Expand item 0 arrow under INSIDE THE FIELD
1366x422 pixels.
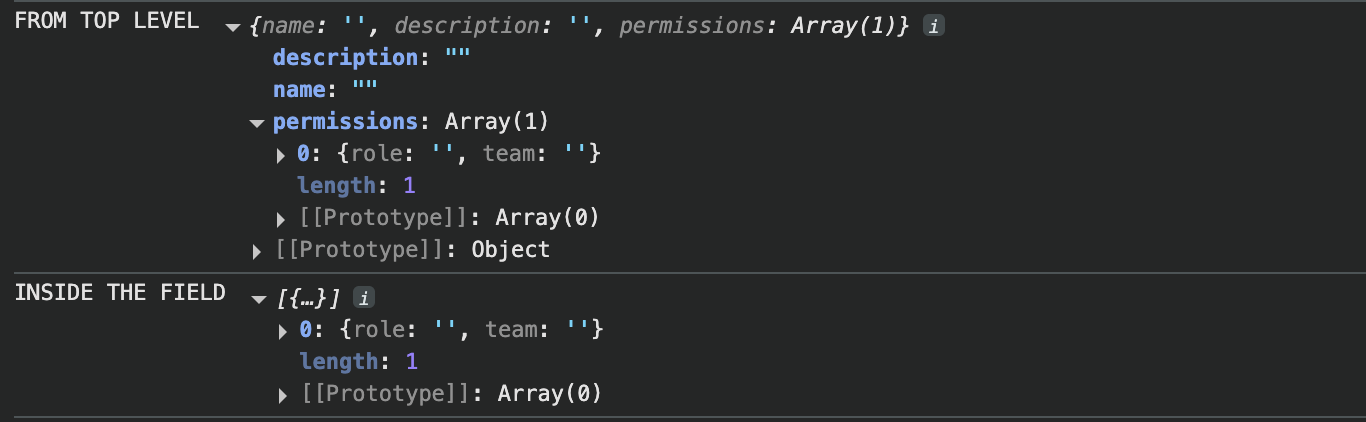[282, 329]
